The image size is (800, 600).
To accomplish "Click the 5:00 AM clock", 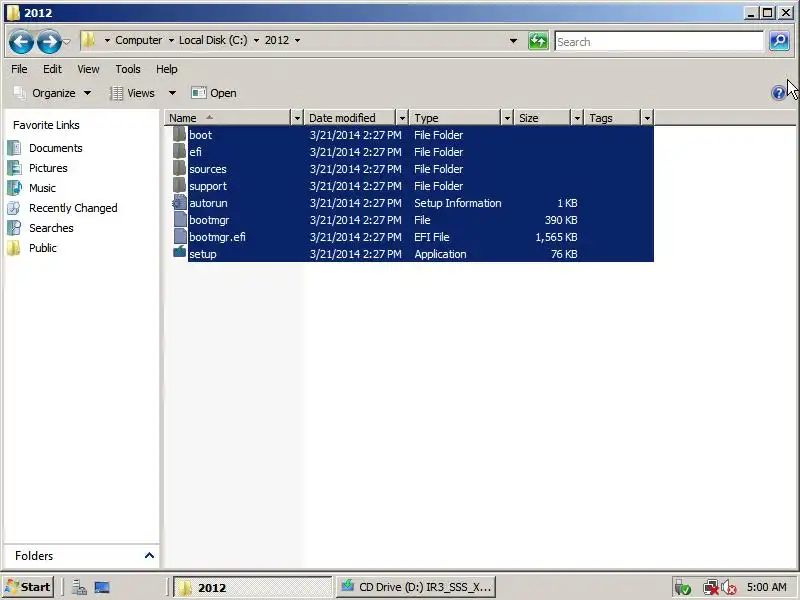I will pyautogui.click(x=766, y=587).
